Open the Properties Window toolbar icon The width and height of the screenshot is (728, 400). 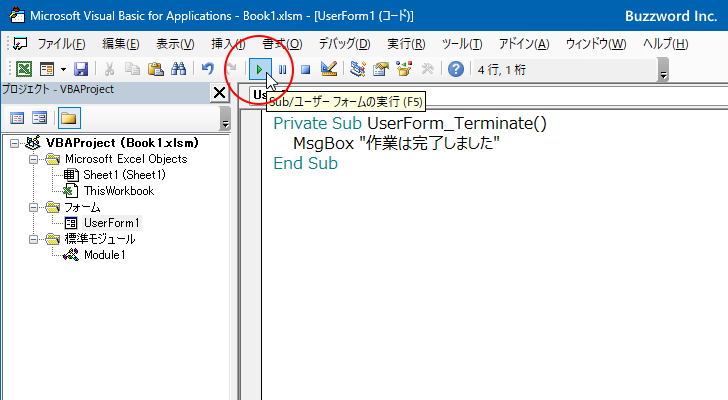[381, 70]
